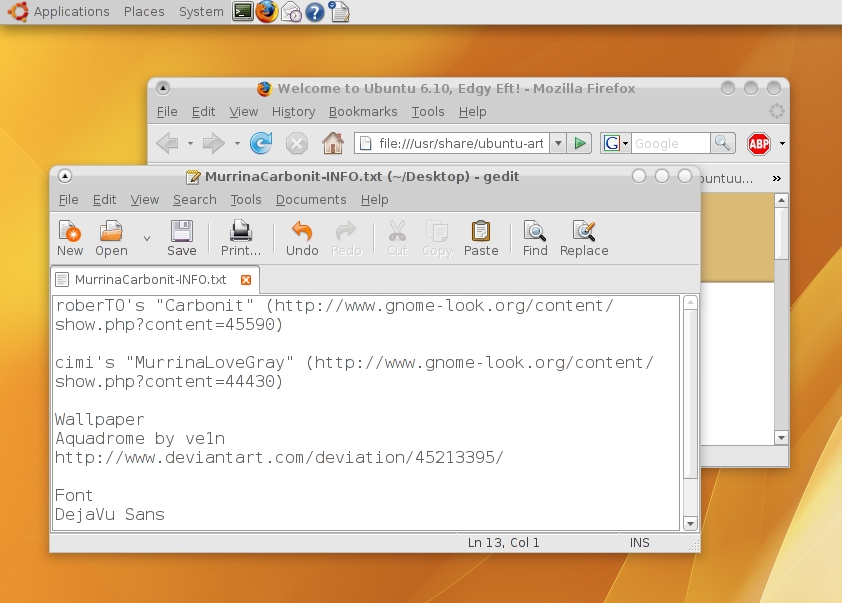Open the text editor launcher in panel
Image resolution: width=842 pixels, height=603 pixels.
pyautogui.click(x=339, y=12)
